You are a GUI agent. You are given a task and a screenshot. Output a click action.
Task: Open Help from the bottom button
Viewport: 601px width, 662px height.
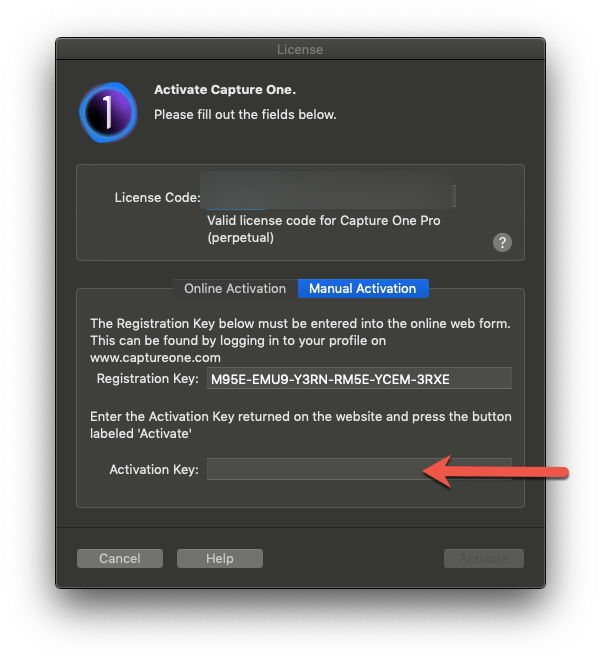(220, 558)
